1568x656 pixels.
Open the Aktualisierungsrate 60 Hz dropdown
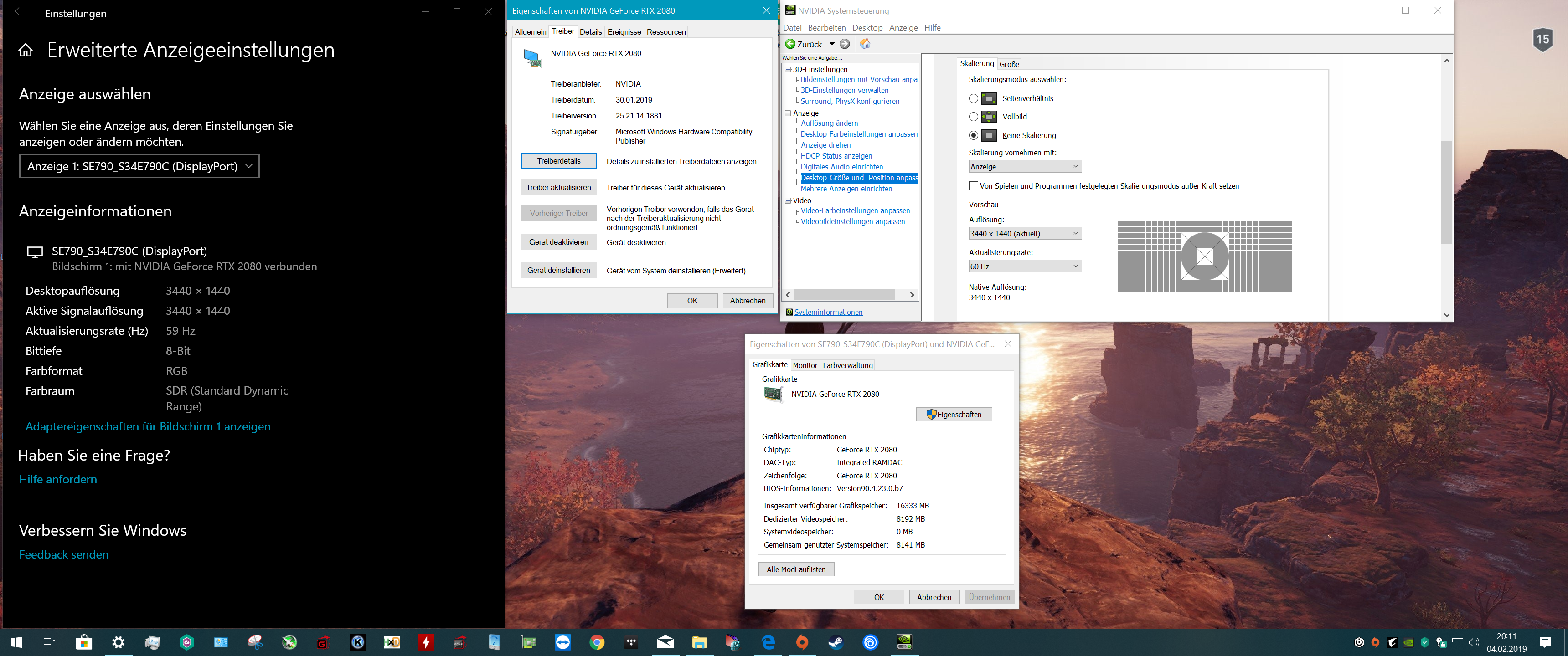[1024, 266]
